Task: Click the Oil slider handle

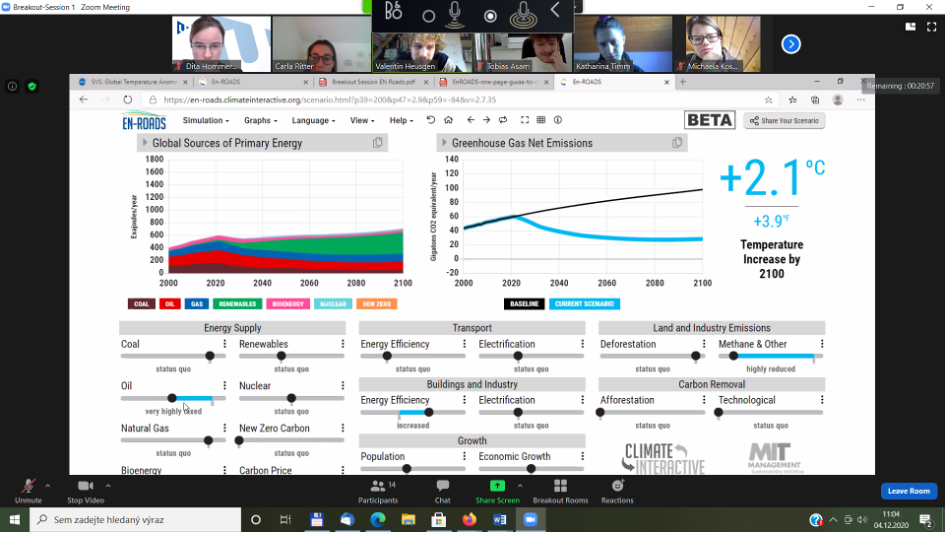Action: (x=172, y=398)
